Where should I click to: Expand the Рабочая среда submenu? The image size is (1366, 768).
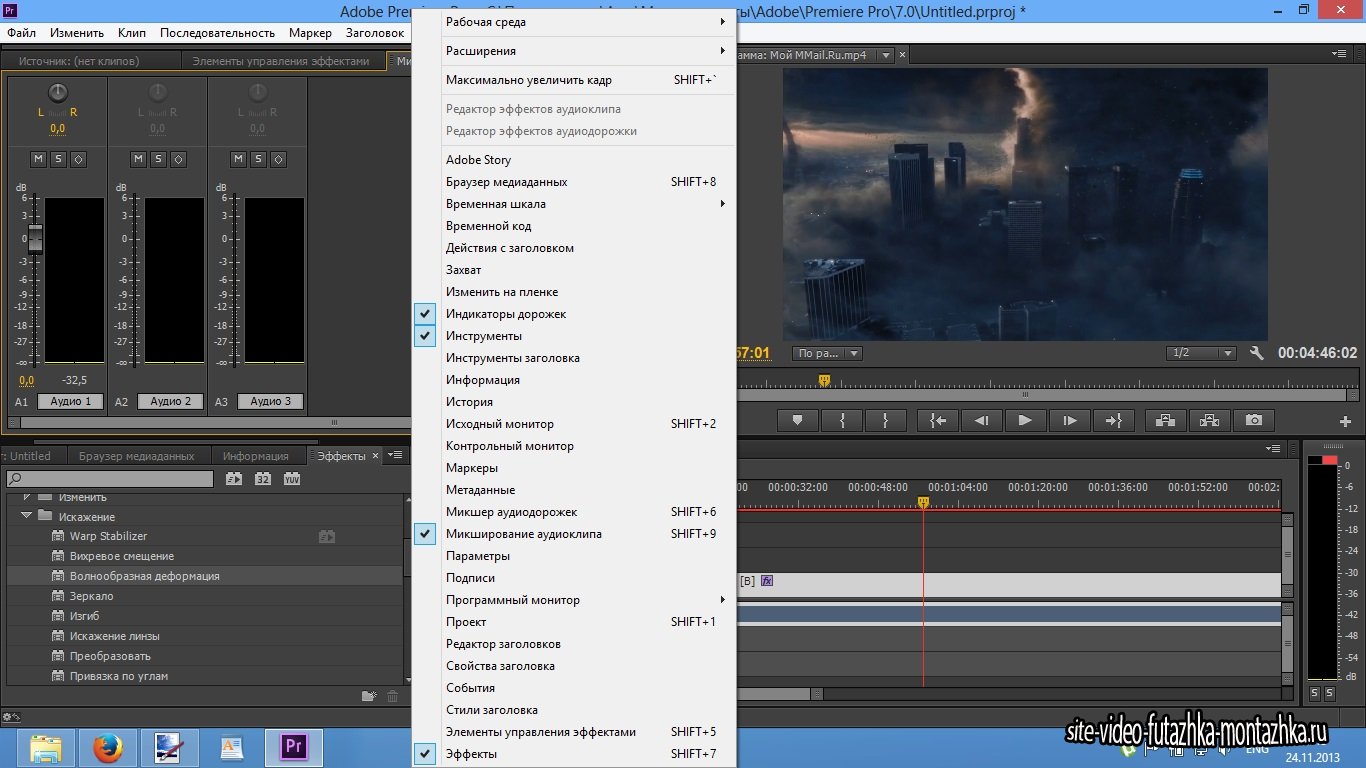point(574,22)
